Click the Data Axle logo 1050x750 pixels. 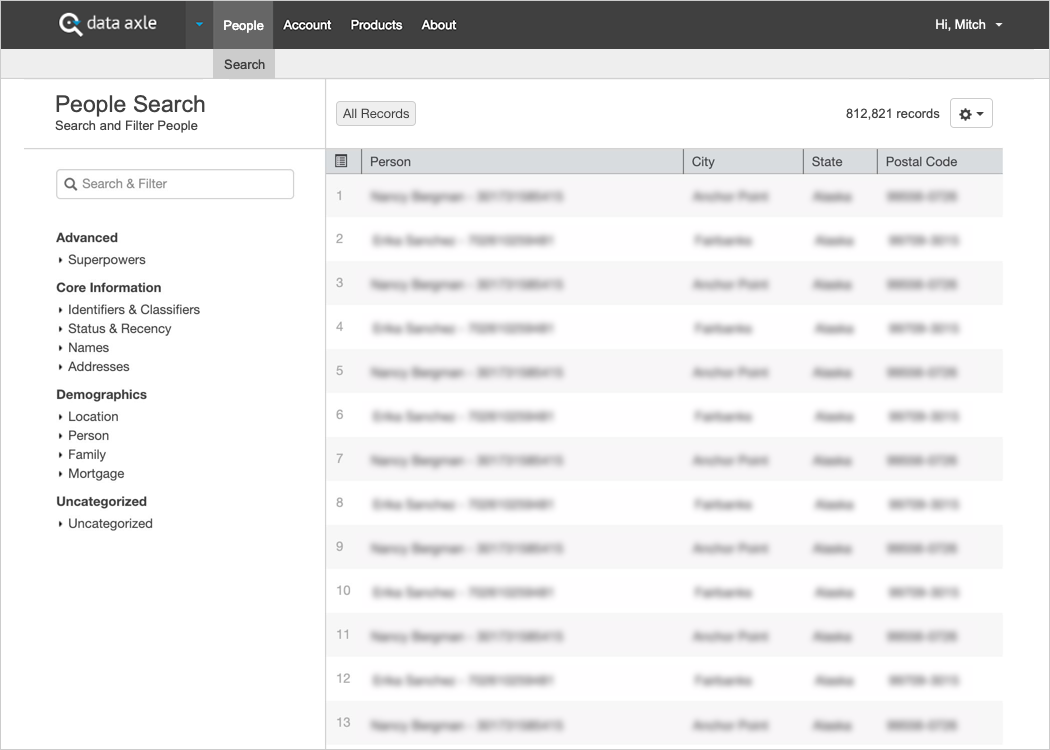click(x=108, y=24)
